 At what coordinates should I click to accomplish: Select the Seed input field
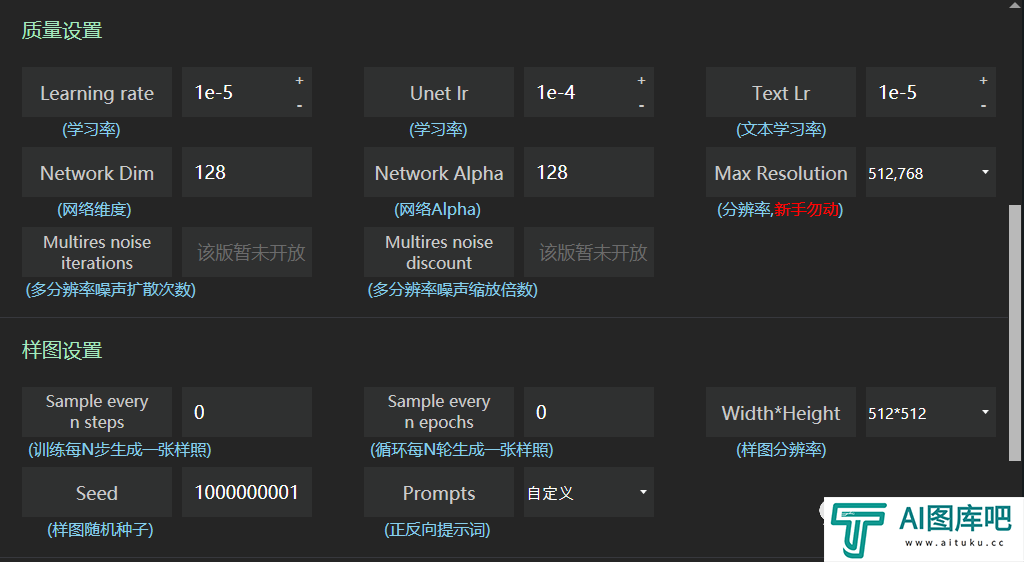(x=247, y=492)
